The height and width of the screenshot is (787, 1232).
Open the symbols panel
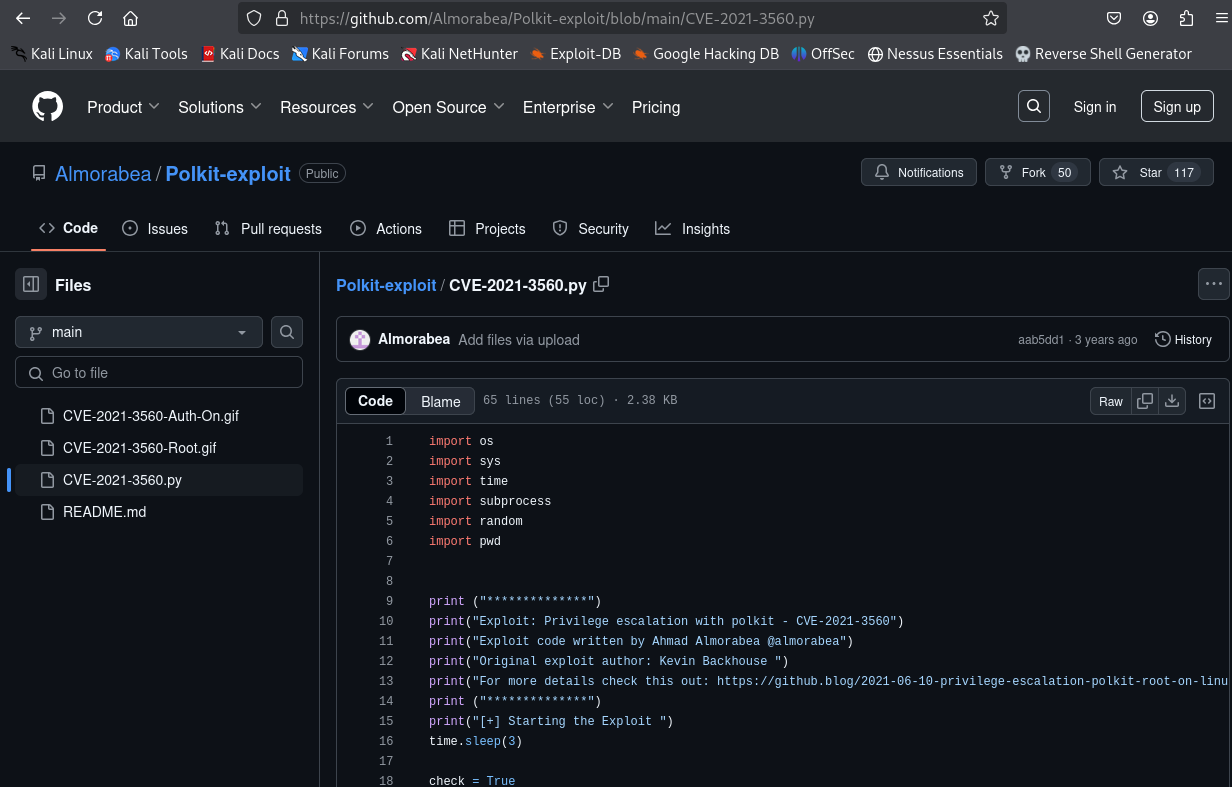click(1207, 401)
